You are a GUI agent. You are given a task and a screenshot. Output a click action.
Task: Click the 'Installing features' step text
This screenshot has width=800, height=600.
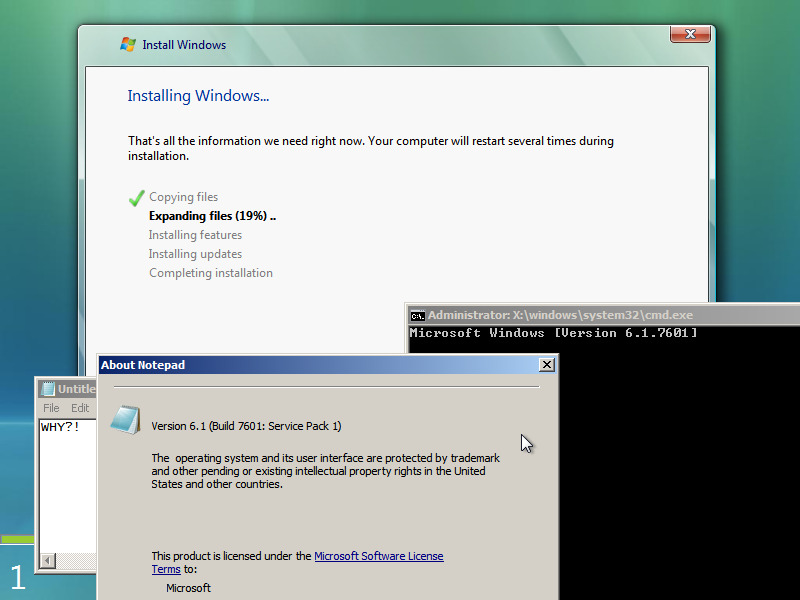195,235
